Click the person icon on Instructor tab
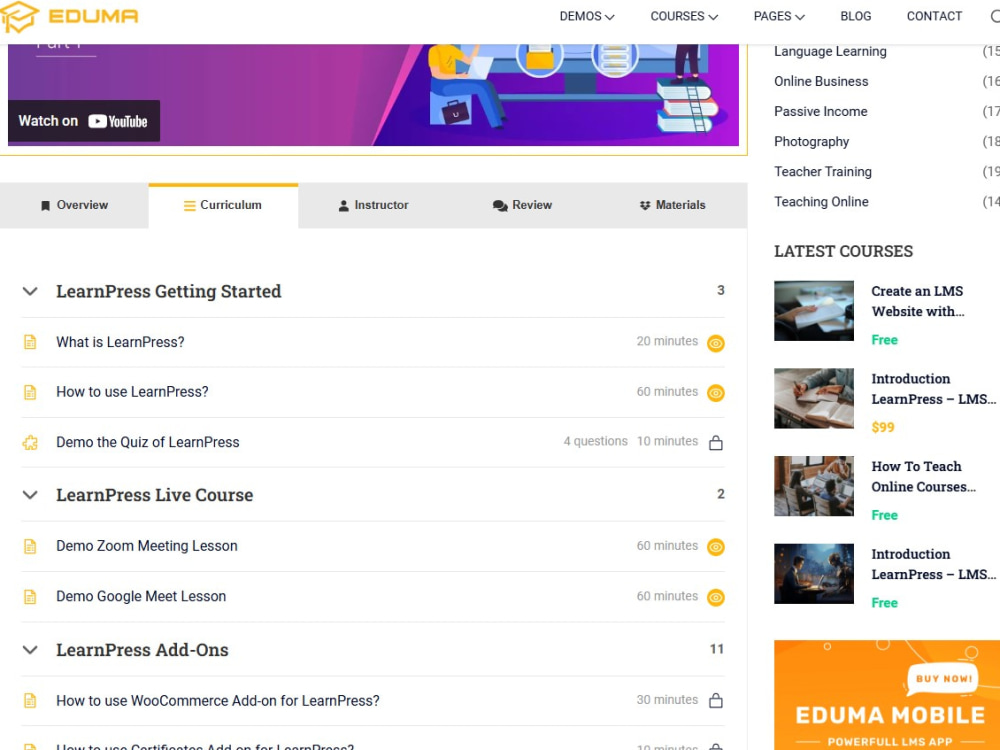 coord(343,205)
